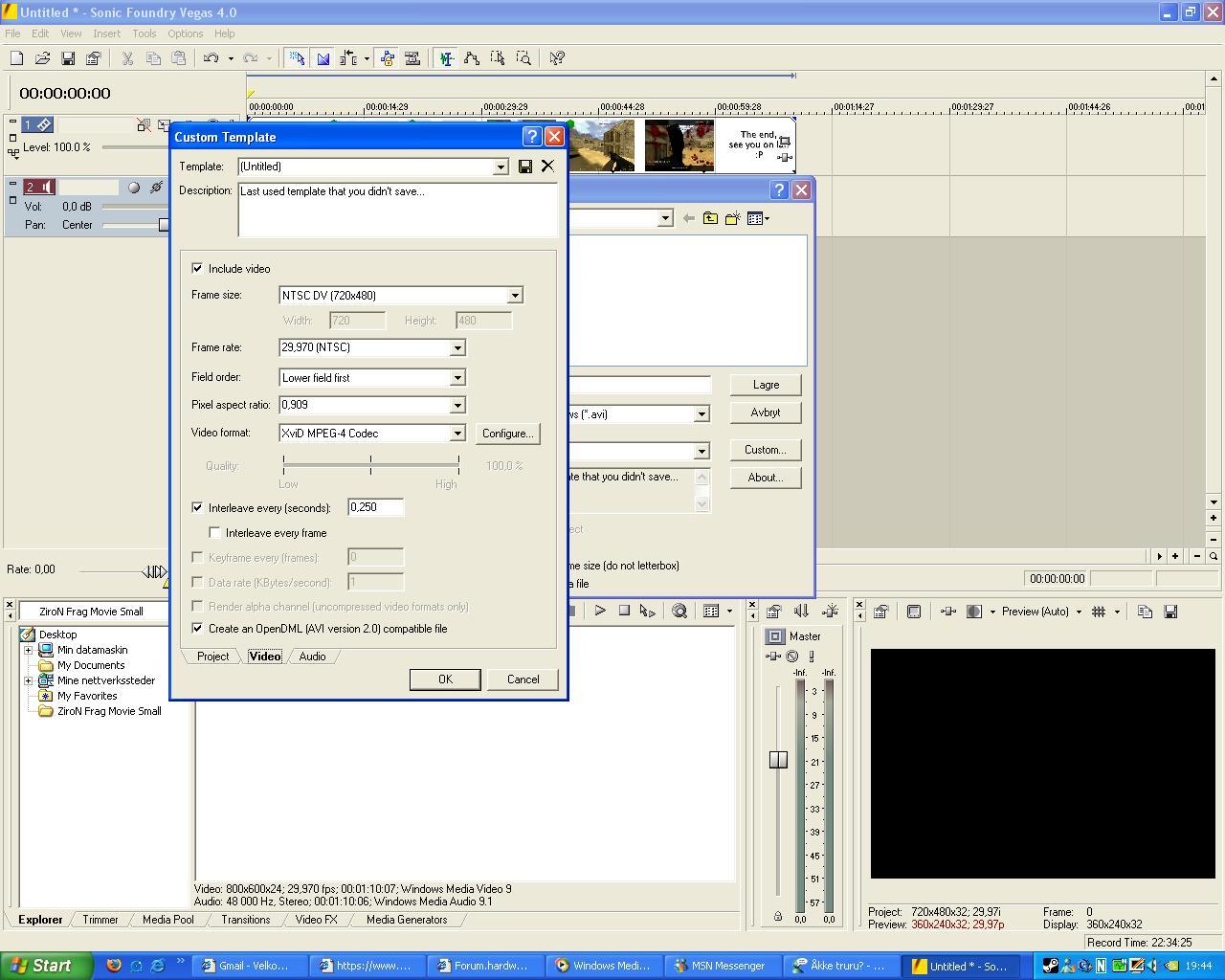
Task: Select the Selection Edit tool
Action: [498, 58]
